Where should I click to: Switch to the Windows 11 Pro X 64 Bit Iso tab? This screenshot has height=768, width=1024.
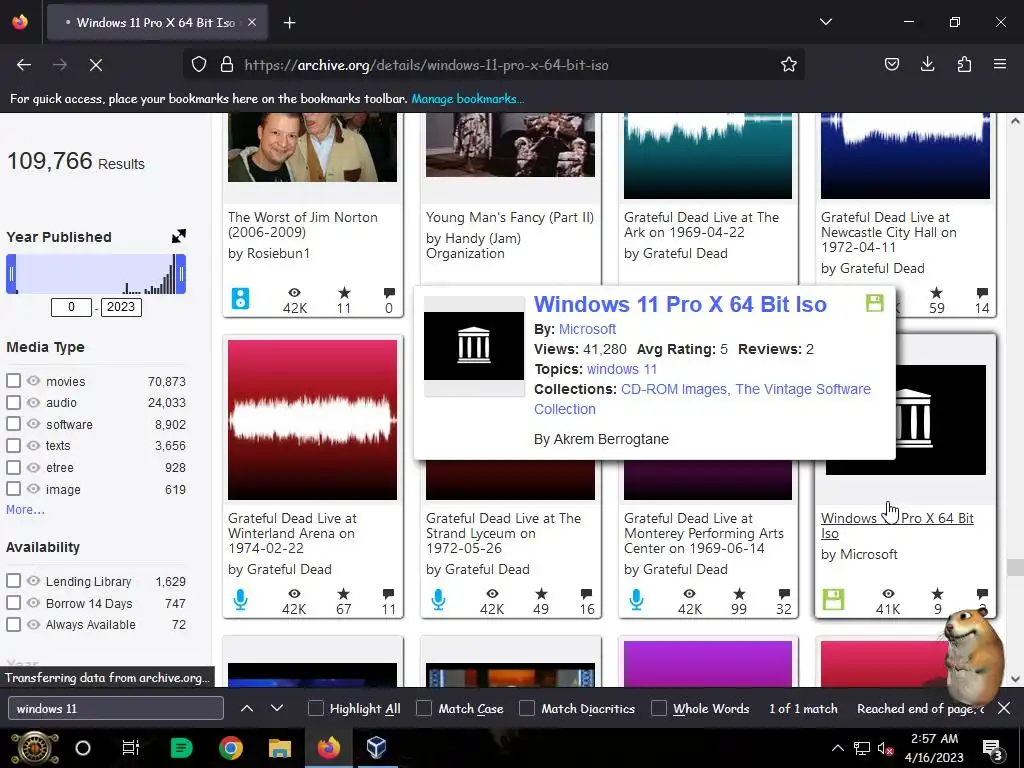[x=155, y=23]
